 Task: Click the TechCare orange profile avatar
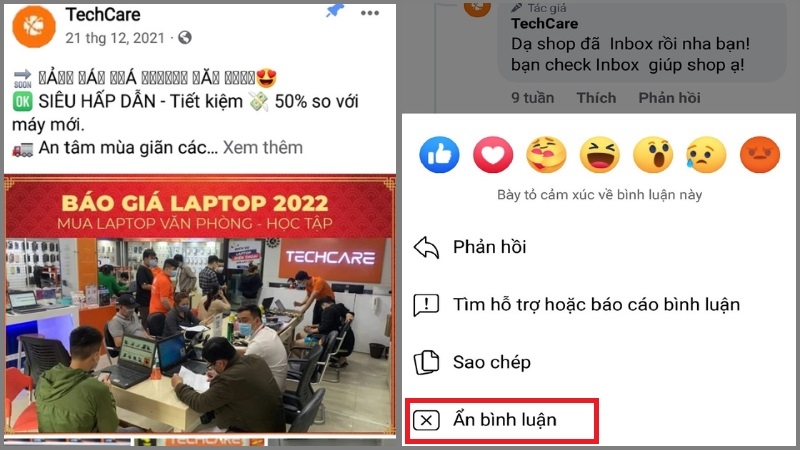point(34,27)
